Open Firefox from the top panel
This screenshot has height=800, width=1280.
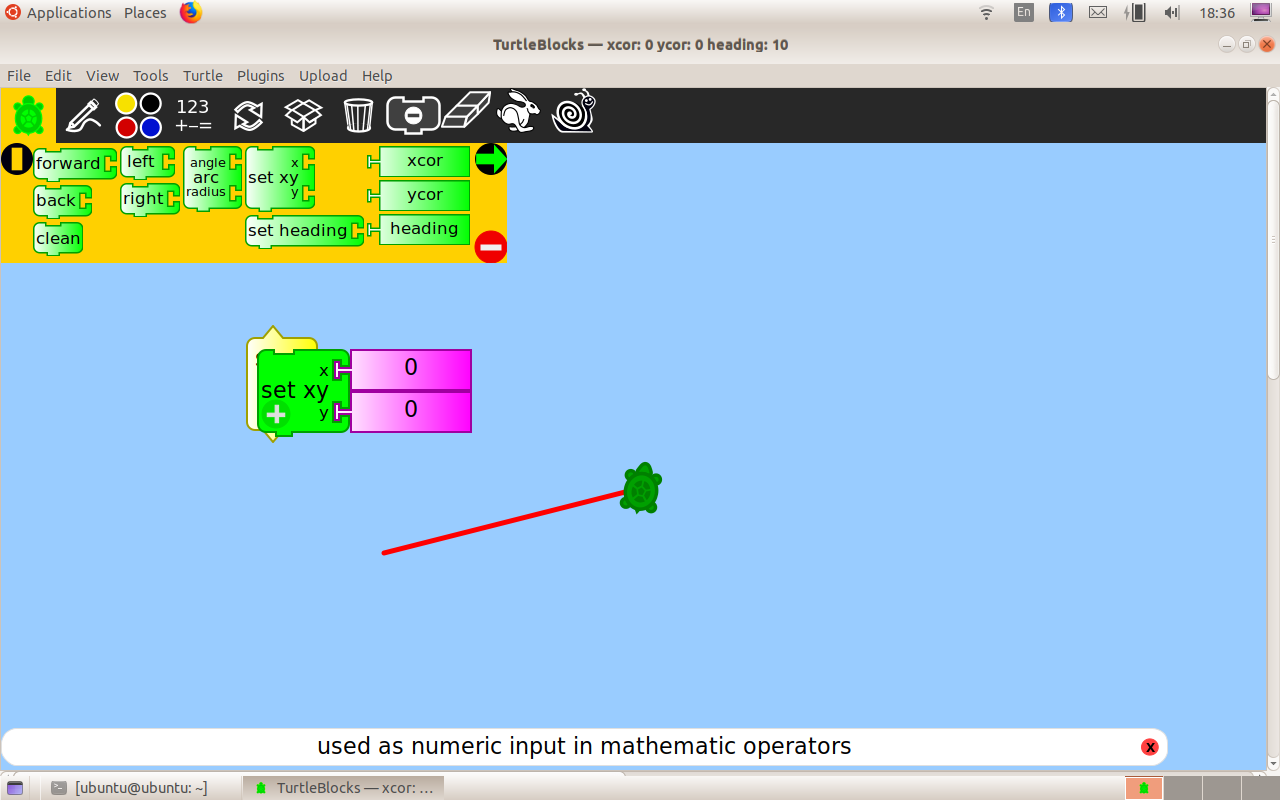point(190,13)
